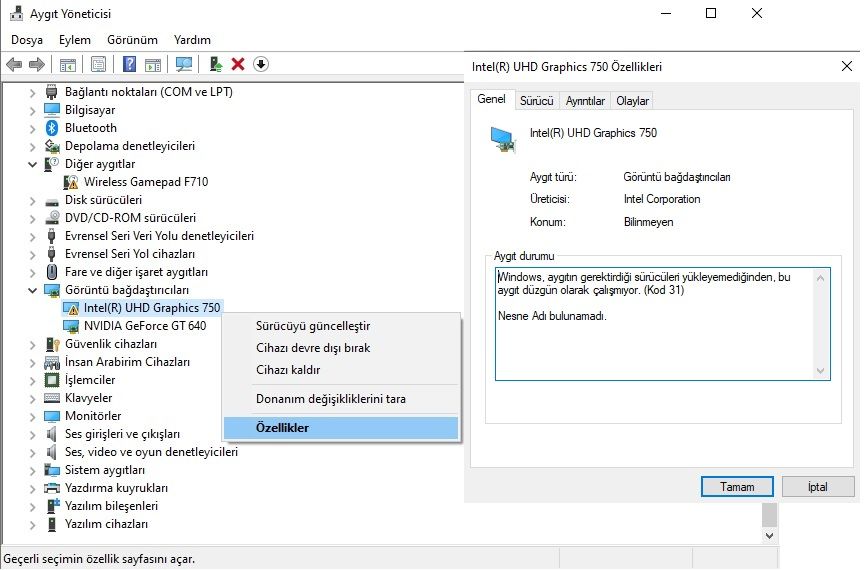Click the Bilgisayar computer icon

coord(52,110)
